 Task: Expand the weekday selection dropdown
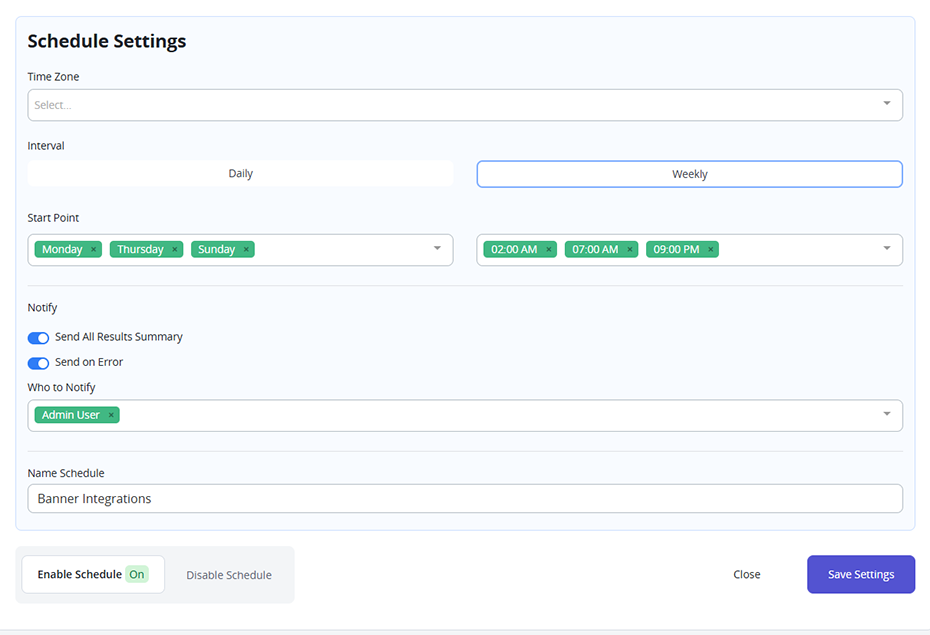437,249
